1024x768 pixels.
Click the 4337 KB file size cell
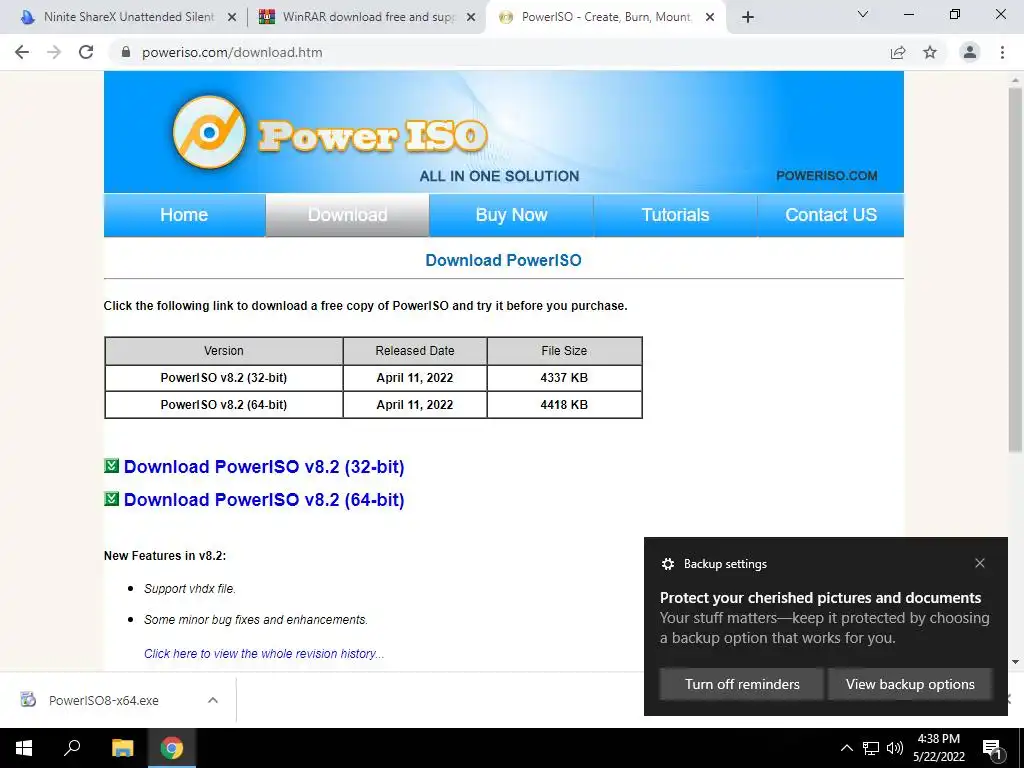(x=564, y=377)
